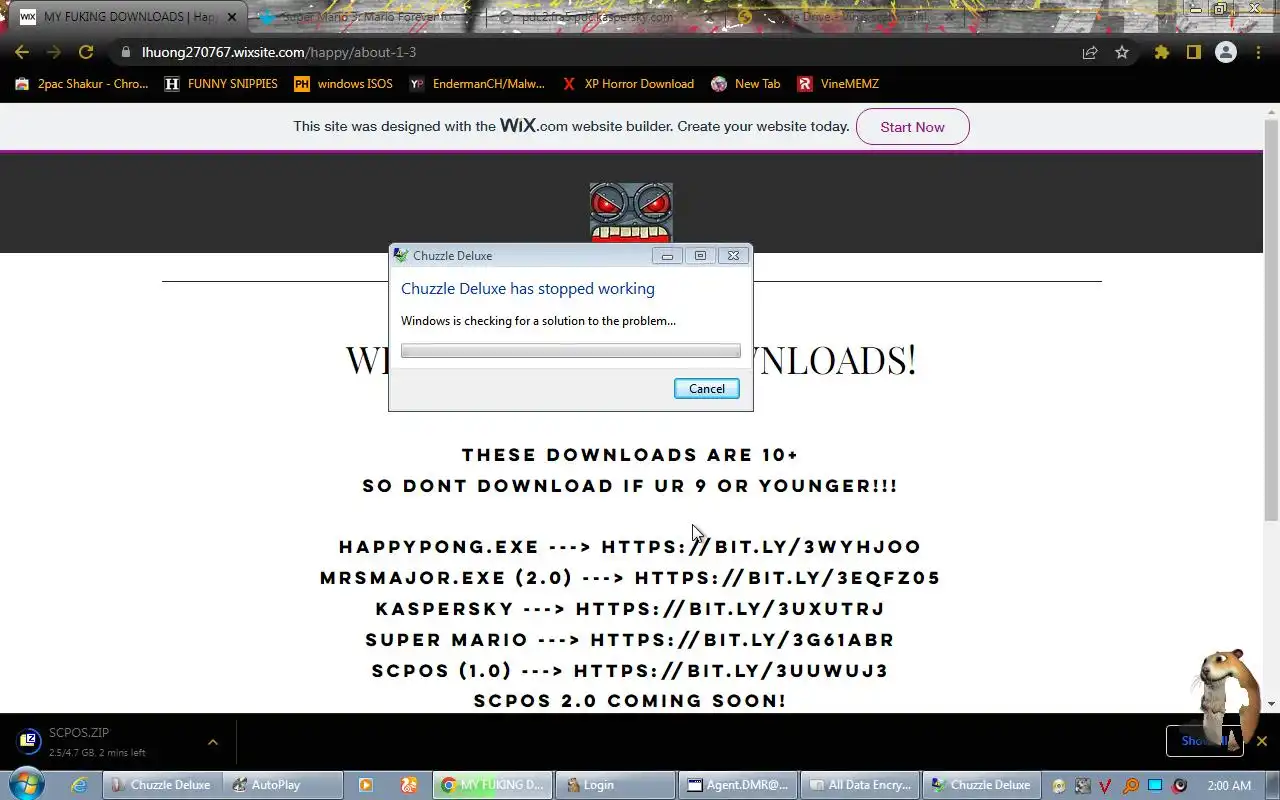Open the media player taskbar icon
The width and height of the screenshot is (1280, 800).
click(366, 785)
